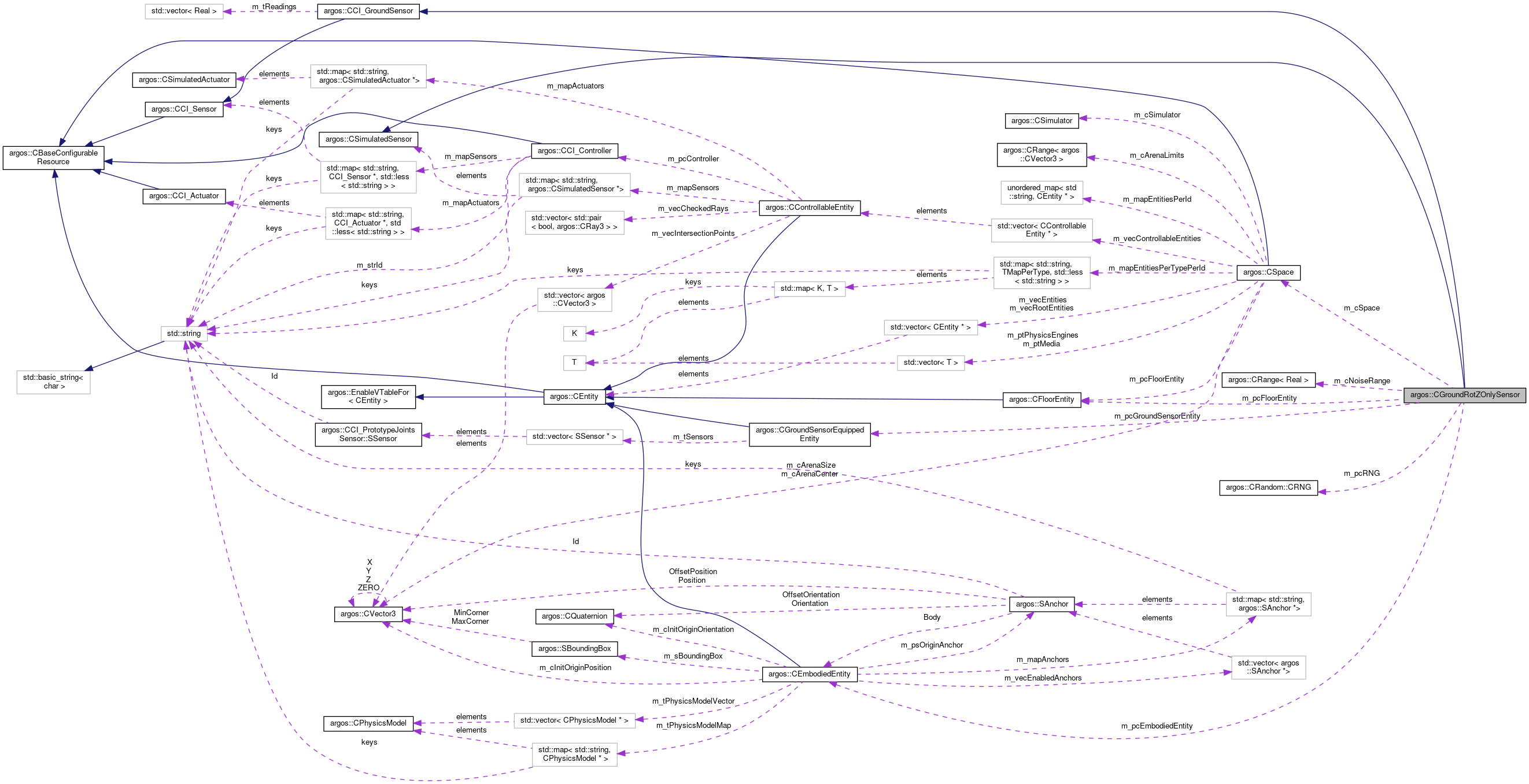Click the argos::CVector3 class node
The image size is (1529, 784).
point(368,614)
